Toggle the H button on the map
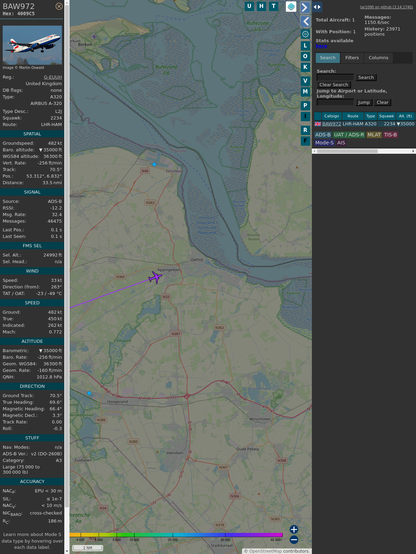Screen dimensions: 416x554 261,6
